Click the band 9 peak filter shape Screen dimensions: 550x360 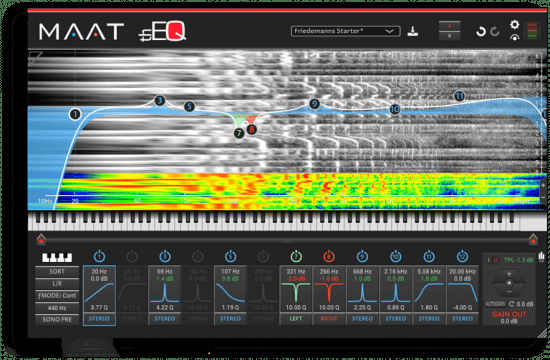(362, 293)
